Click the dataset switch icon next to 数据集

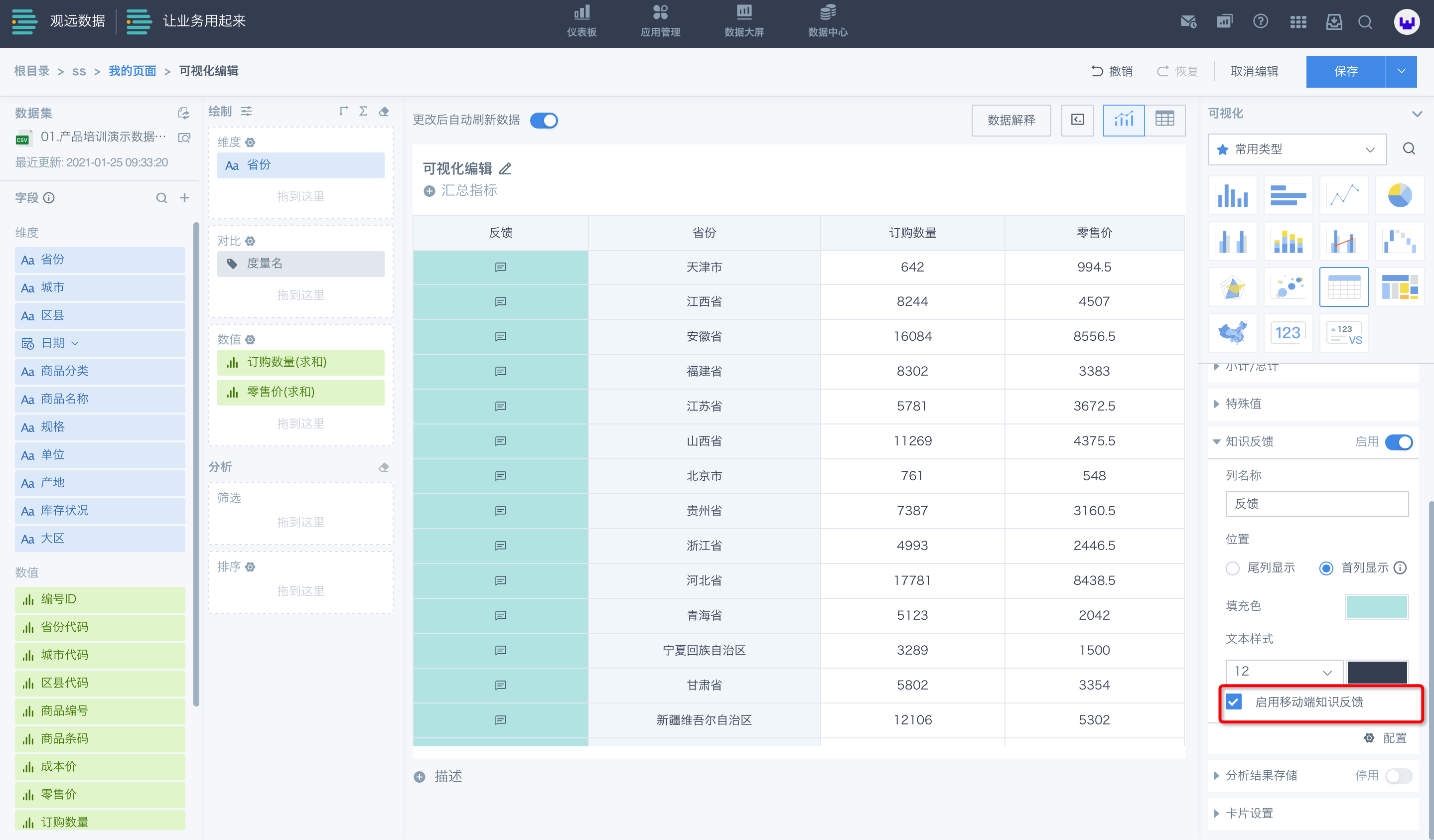coord(183,113)
